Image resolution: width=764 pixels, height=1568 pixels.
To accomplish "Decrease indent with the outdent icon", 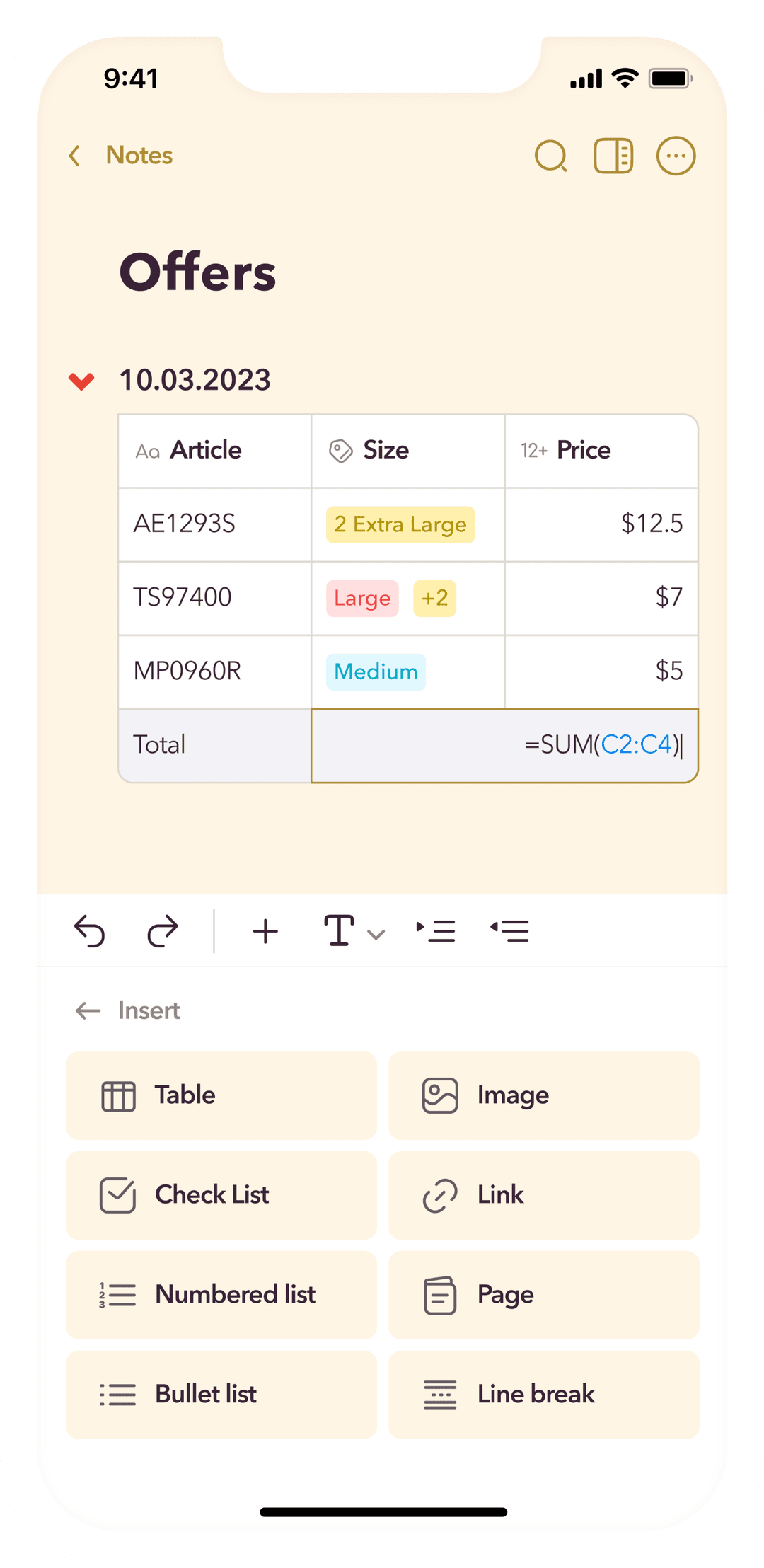I will point(509,931).
